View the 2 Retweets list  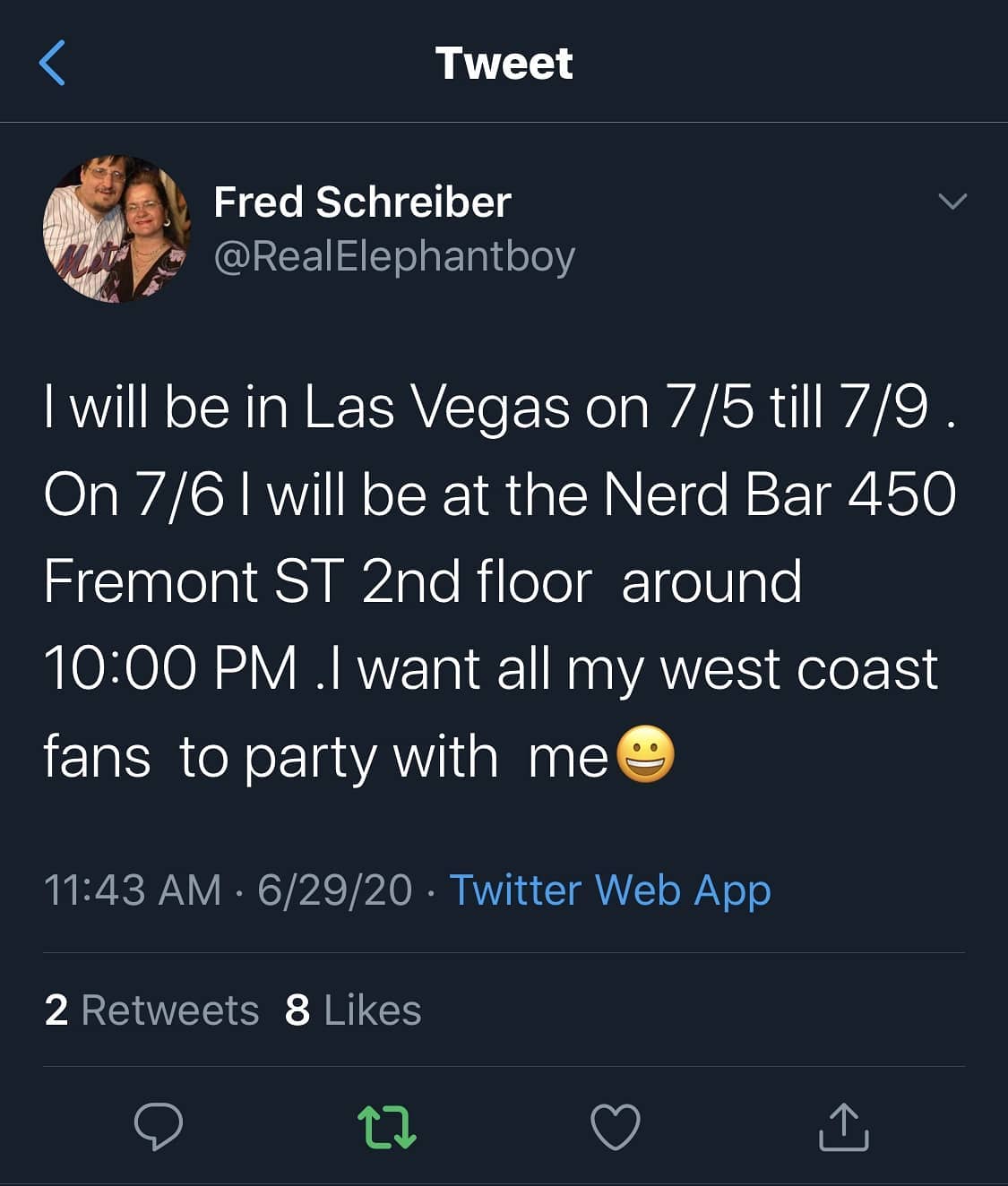point(151,1010)
